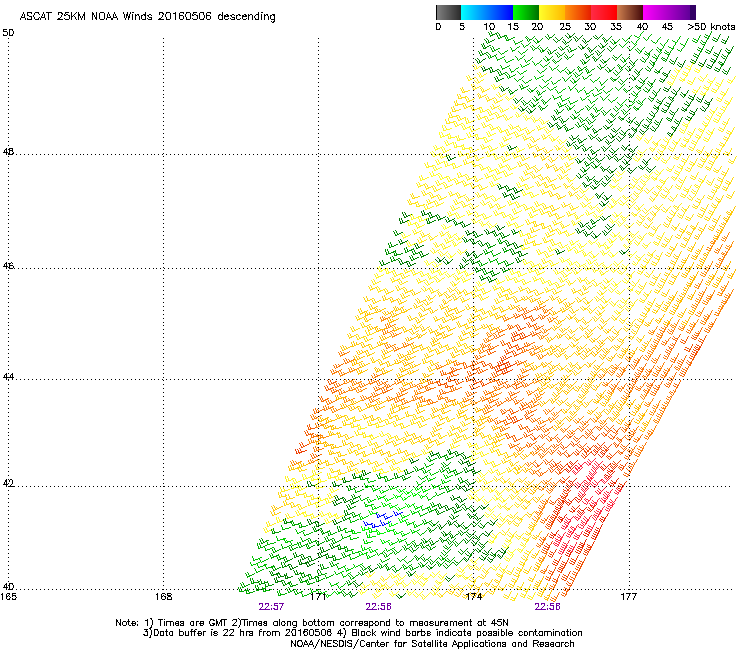The image size is (740, 650).
Task: Click the purple '22:57' swath time label
Action: click(x=271, y=607)
